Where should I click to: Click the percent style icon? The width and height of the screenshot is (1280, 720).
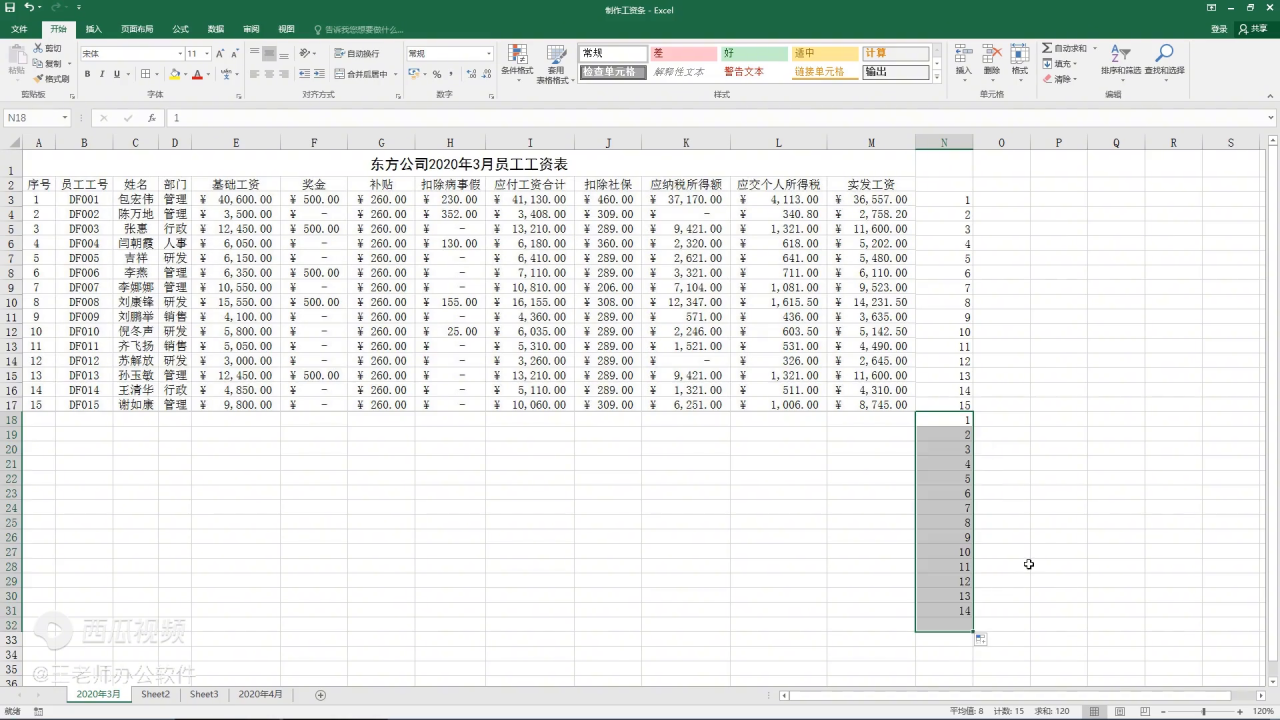point(436,74)
